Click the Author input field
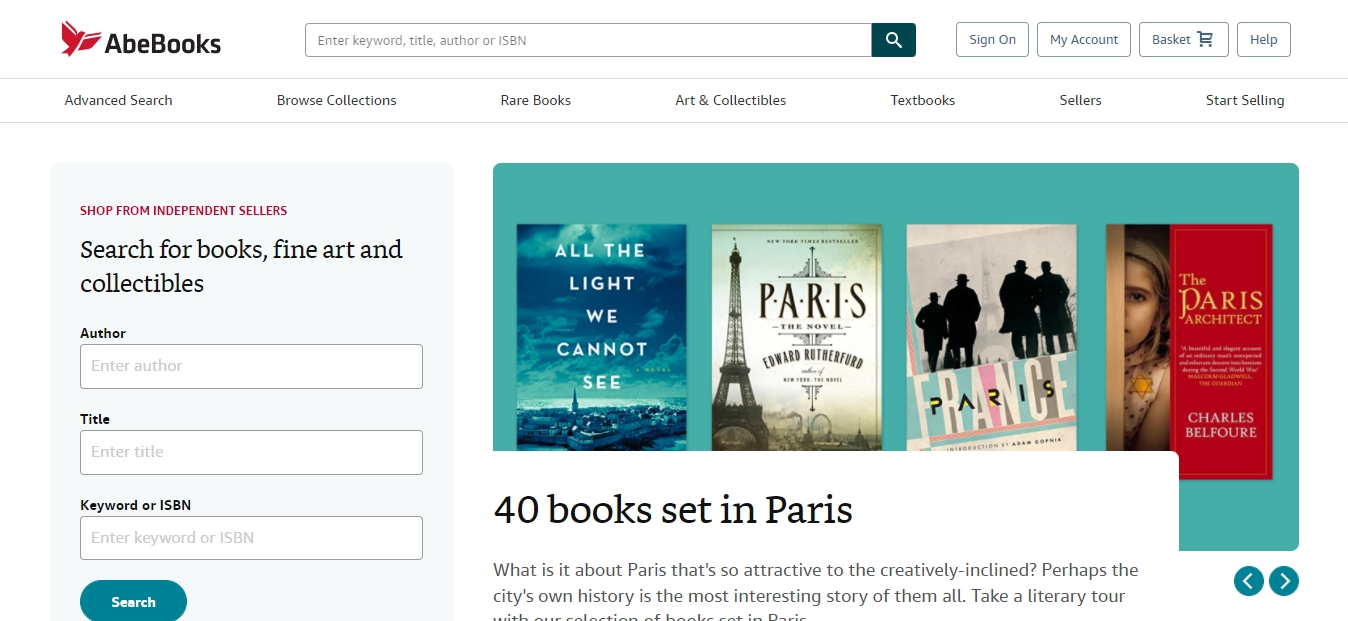The width and height of the screenshot is (1348, 621). coord(251,366)
